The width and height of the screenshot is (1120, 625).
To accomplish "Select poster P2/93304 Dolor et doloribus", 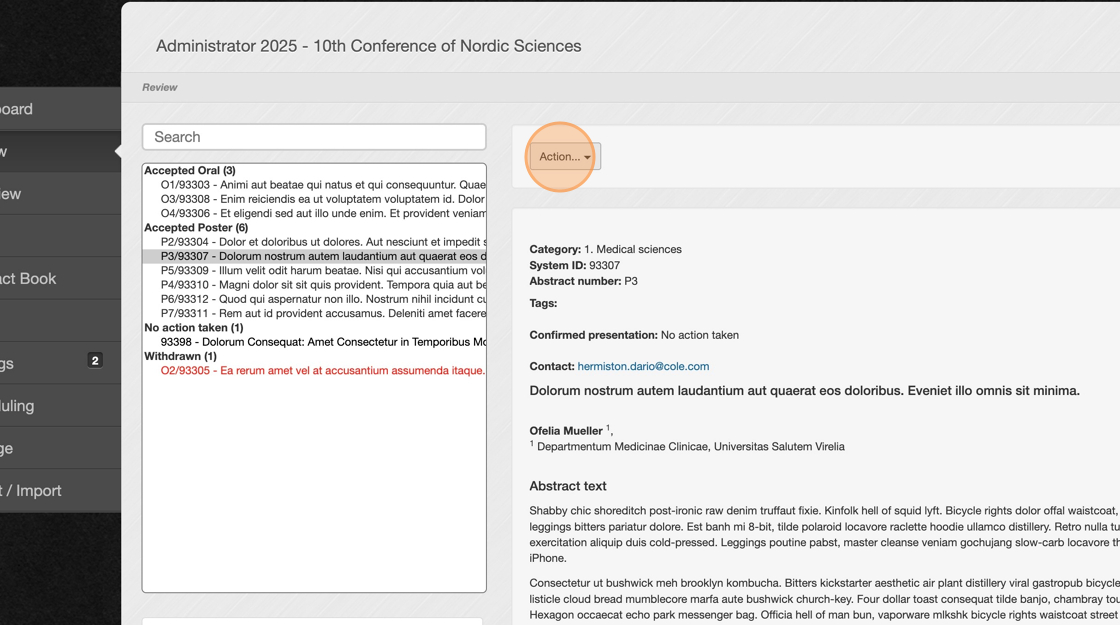I will click(322, 242).
